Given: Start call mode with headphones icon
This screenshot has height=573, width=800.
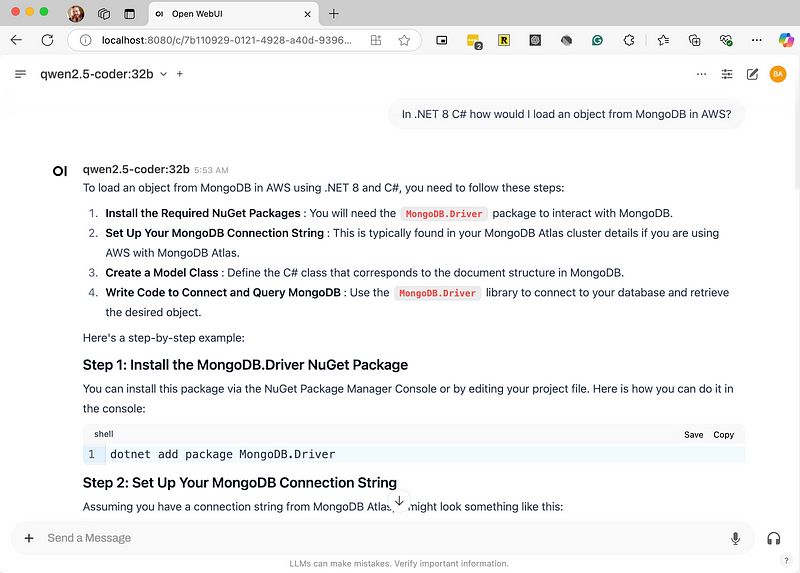Looking at the screenshot, I should (x=773, y=538).
